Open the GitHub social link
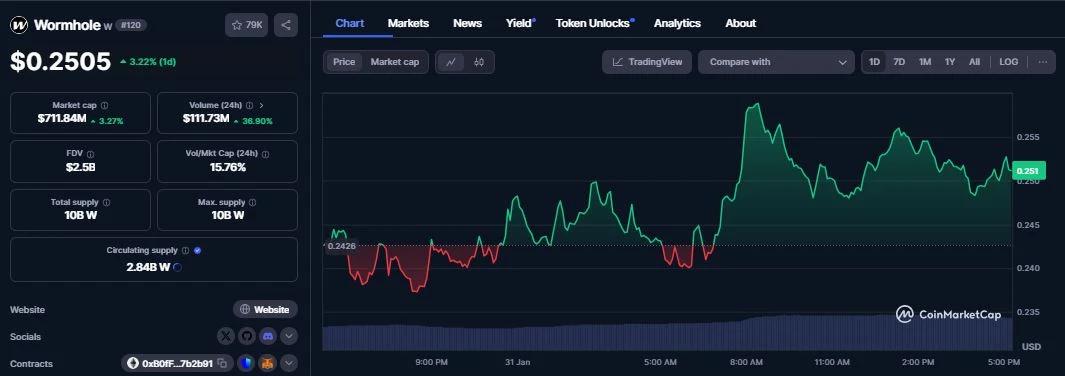This screenshot has height=376, width=1065. click(x=247, y=336)
